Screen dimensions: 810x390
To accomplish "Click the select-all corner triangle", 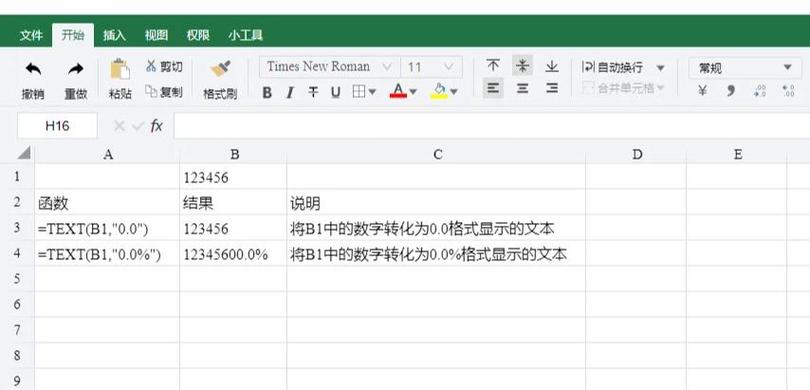I will pyautogui.click(x=23, y=153).
